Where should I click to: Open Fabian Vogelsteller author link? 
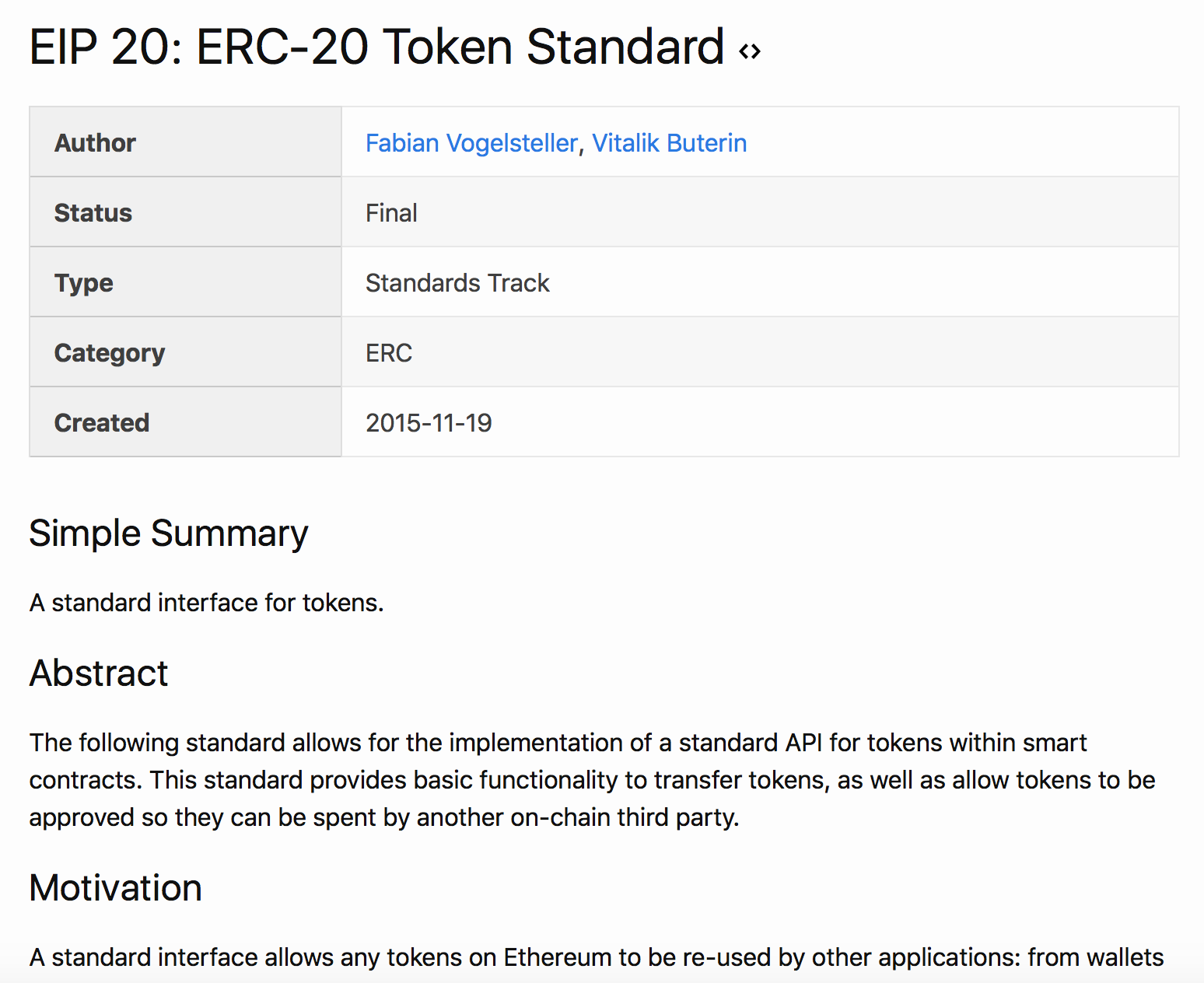point(471,143)
